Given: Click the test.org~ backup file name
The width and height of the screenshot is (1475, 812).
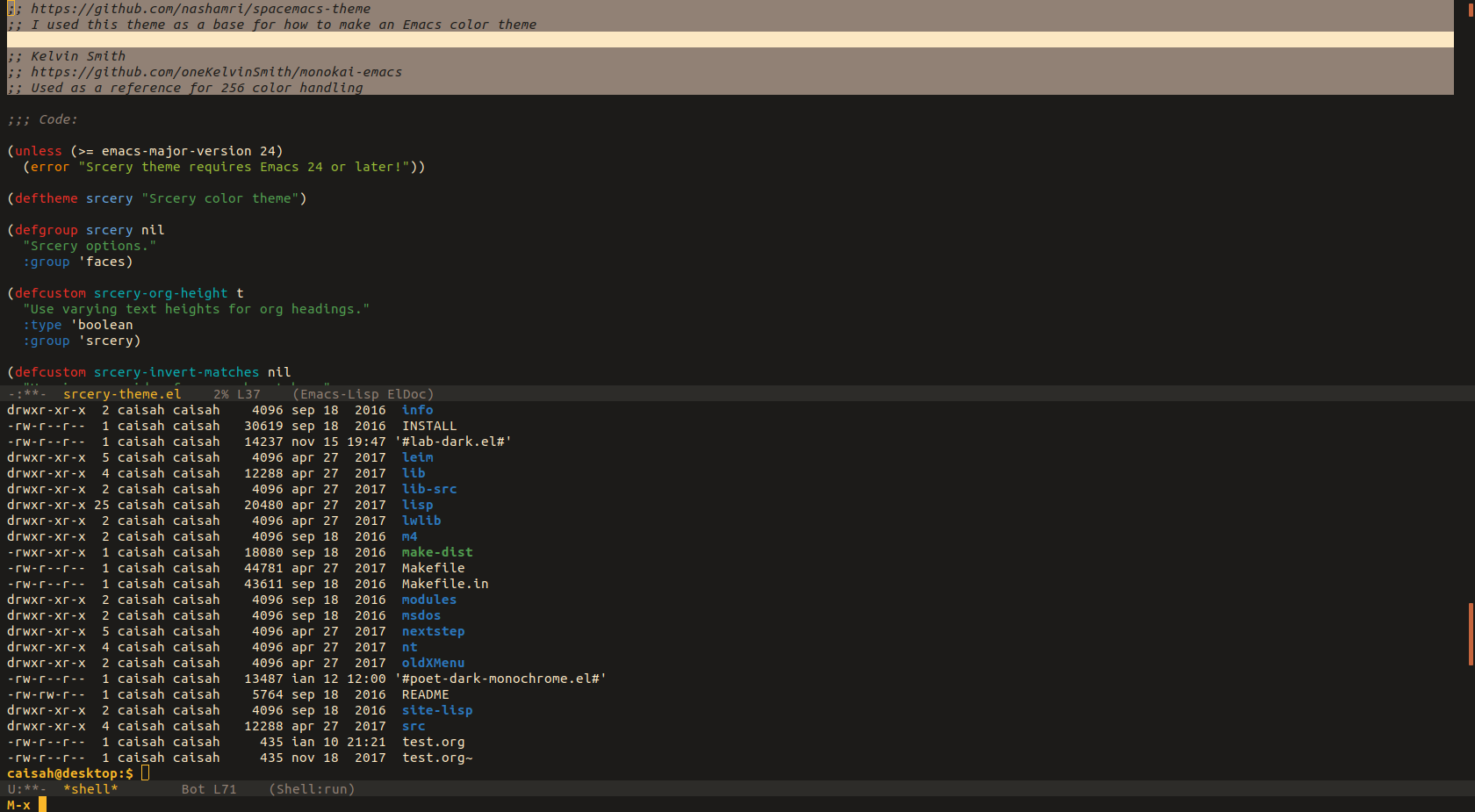Looking at the screenshot, I should 437,758.
